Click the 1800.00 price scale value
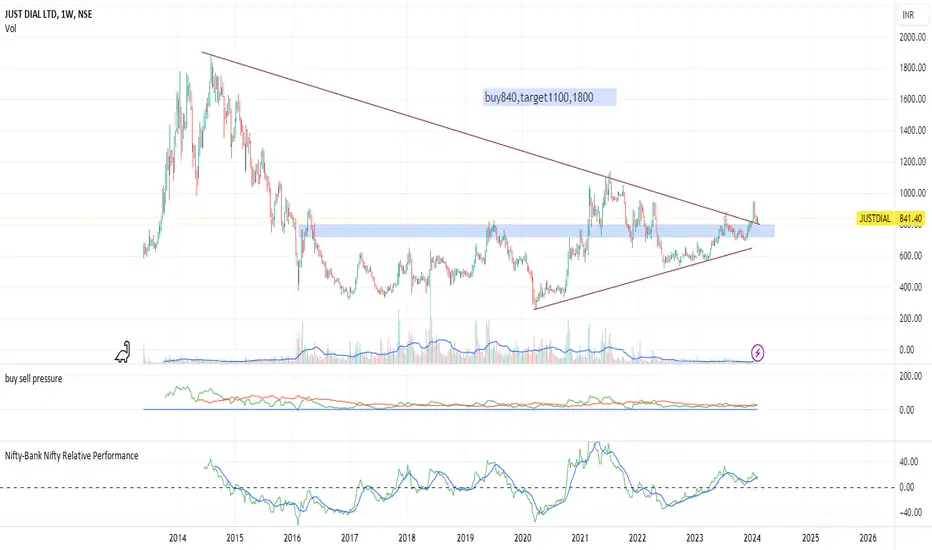 pyautogui.click(x=912, y=68)
